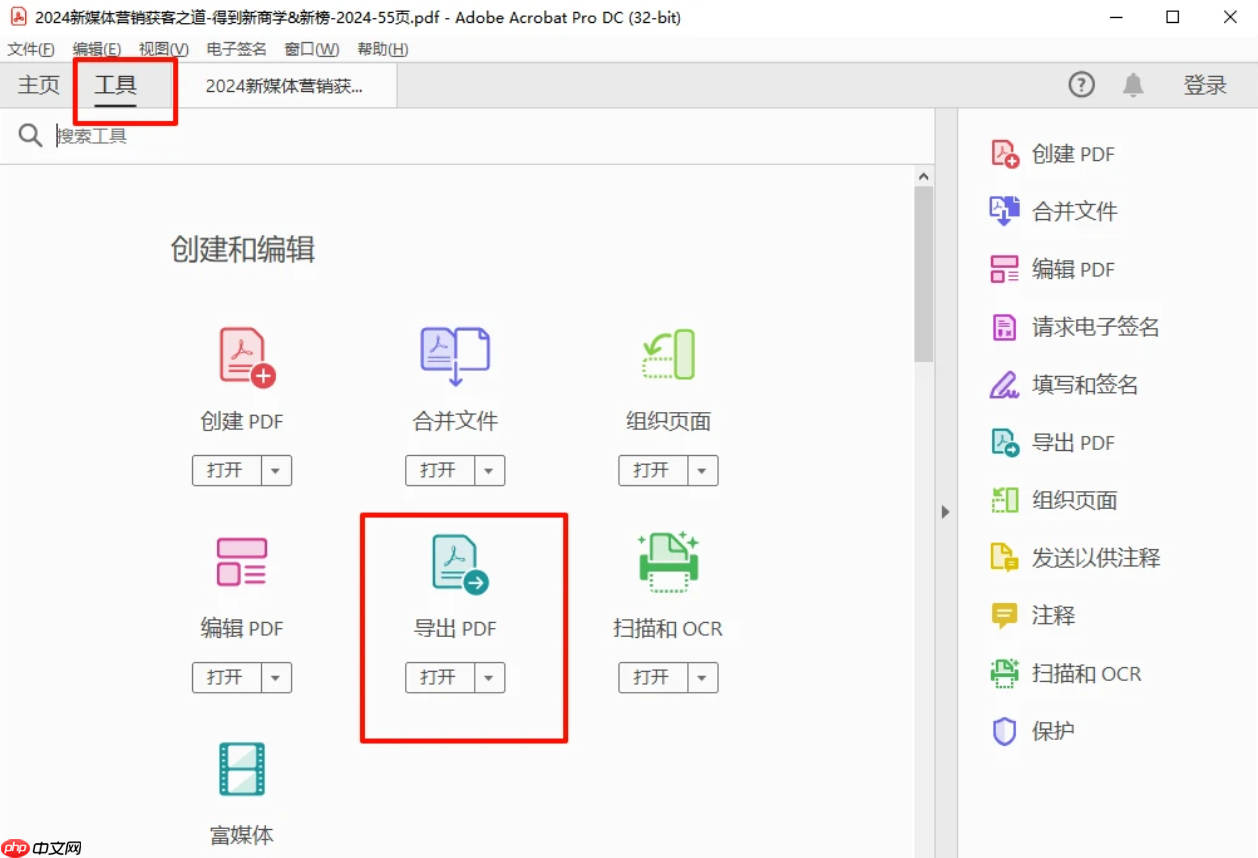Open the 合并文件 tool icon
1258x858 pixels.
coord(454,355)
